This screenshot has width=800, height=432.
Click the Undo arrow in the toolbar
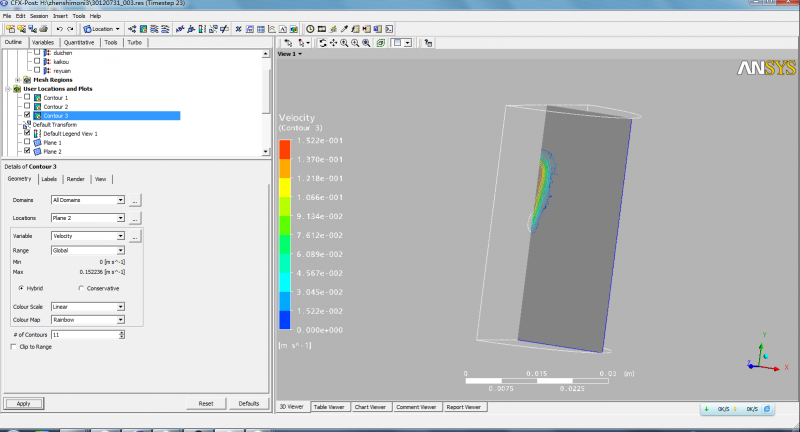[59, 29]
